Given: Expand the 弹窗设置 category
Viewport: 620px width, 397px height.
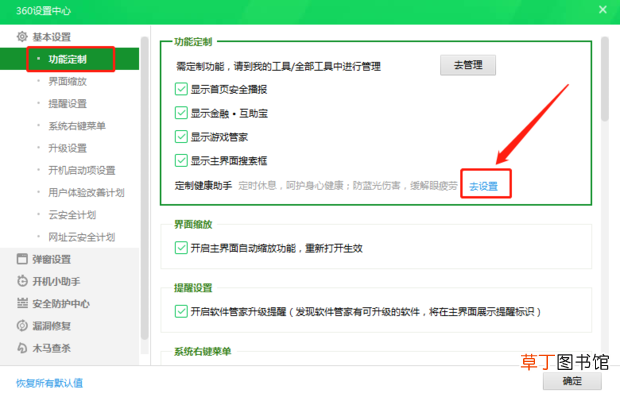Looking at the screenshot, I should coord(51,259).
